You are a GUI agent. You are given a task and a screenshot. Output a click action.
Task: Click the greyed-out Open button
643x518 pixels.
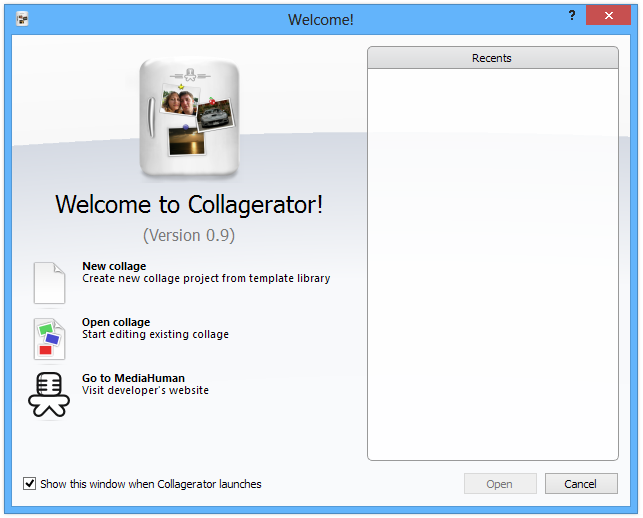tap(500, 484)
